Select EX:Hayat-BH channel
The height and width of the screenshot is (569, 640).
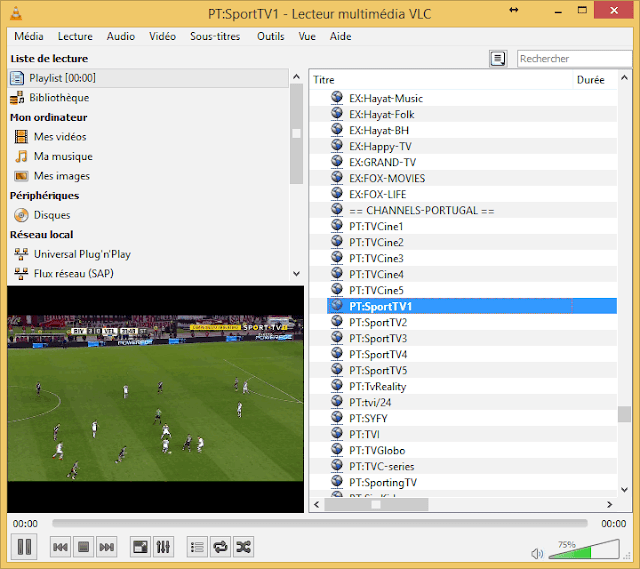pyautogui.click(x=463, y=130)
